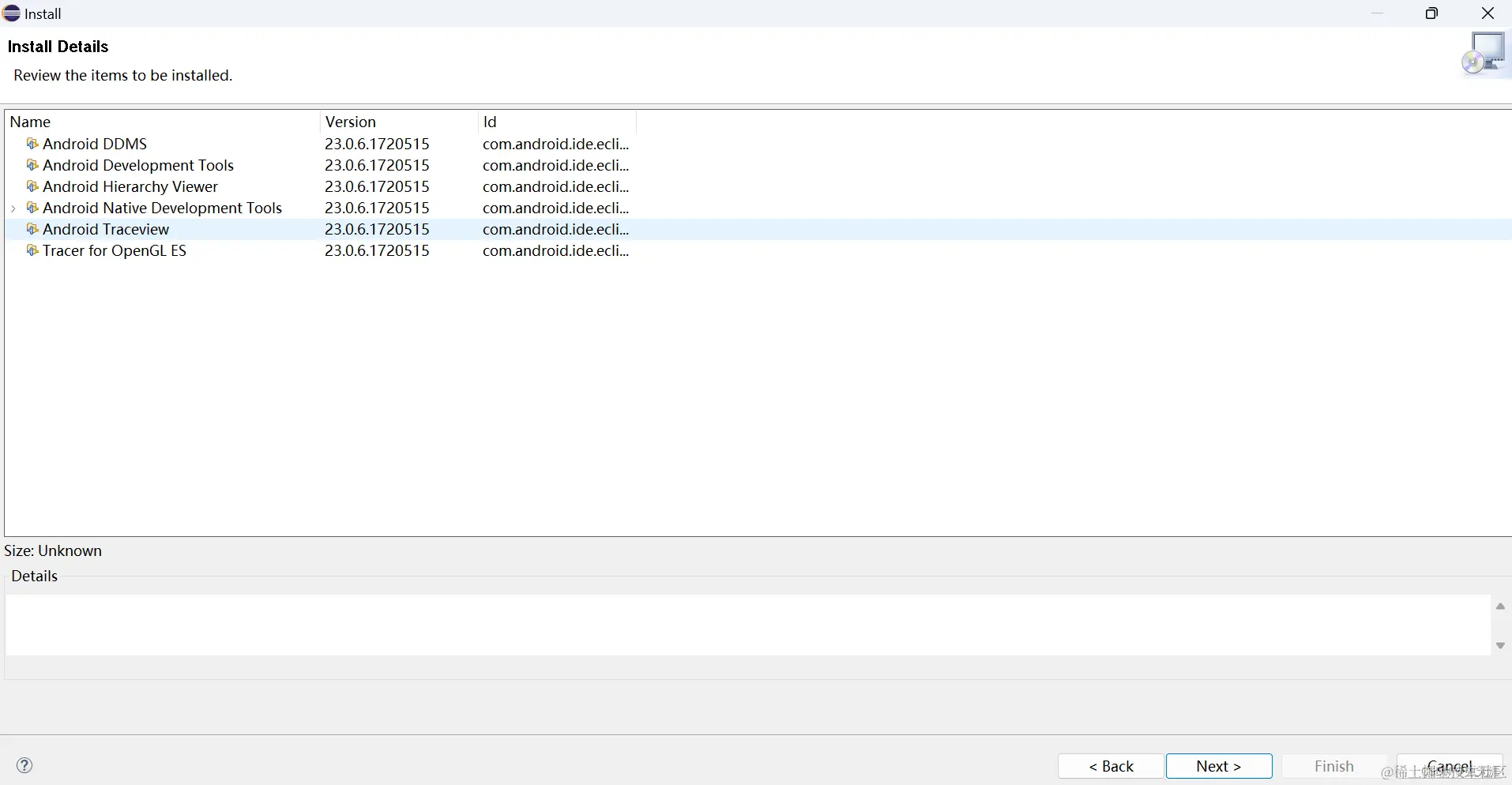
Task: Click the Tracer for OpenGL ES feature icon
Action: click(32, 250)
